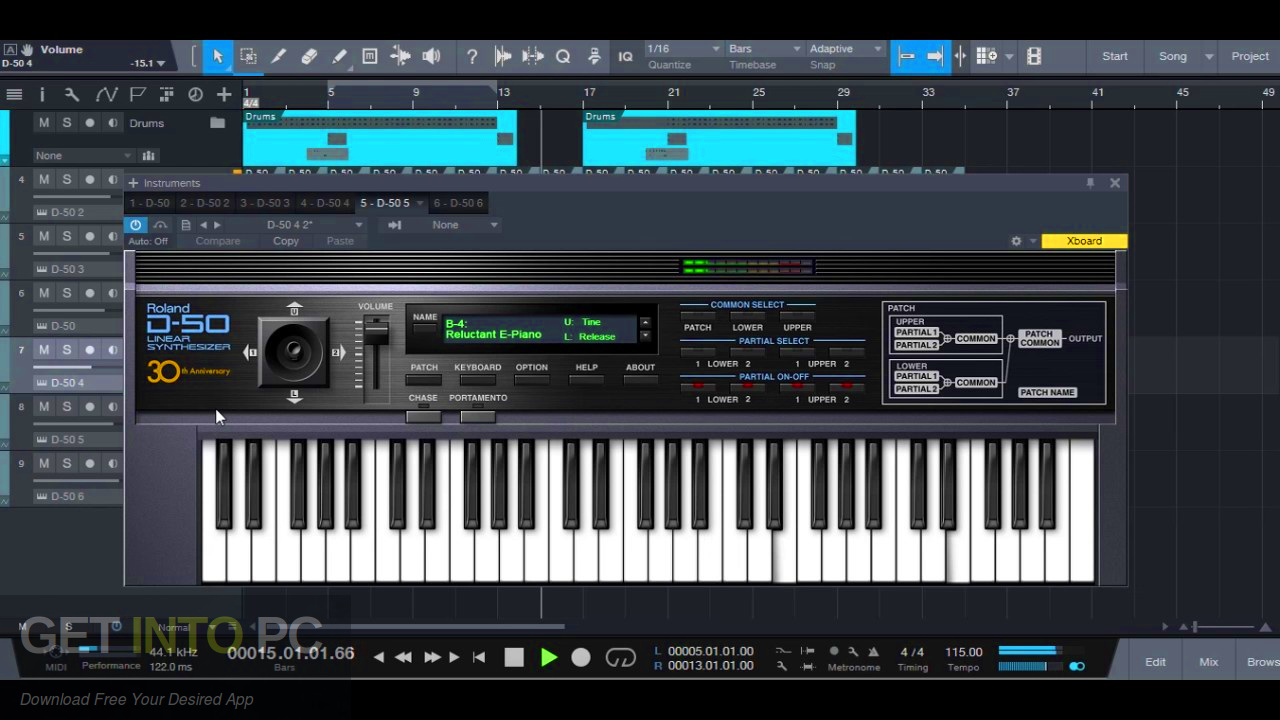Open the marker track flag icon

(x=137, y=94)
